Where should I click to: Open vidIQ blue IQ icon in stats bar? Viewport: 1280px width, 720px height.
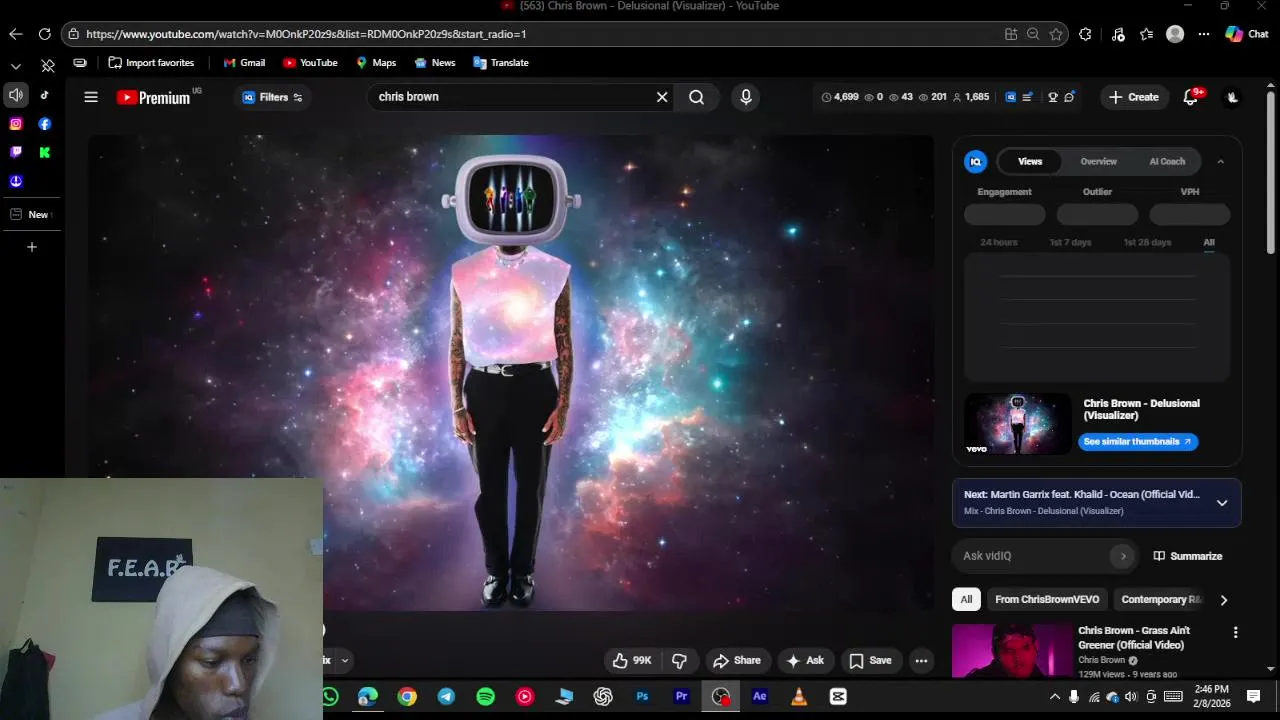[x=1011, y=97]
